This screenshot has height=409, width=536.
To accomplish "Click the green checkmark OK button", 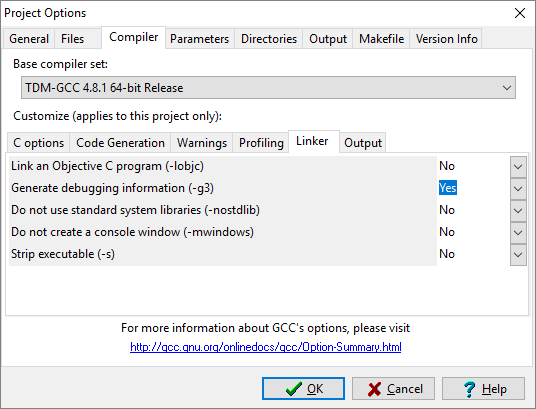I will 303,388.
